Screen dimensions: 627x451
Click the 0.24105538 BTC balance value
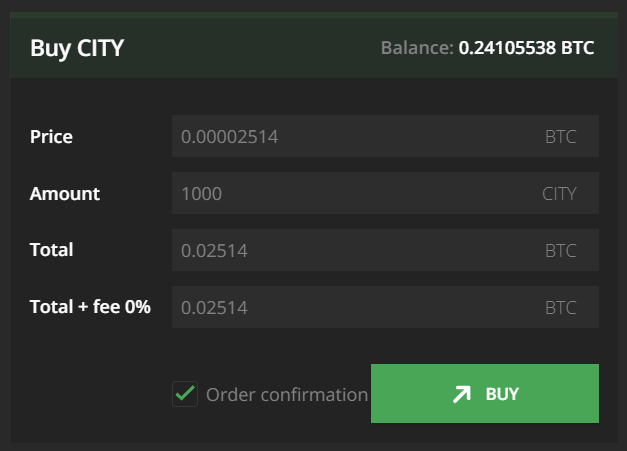point(526,47)
